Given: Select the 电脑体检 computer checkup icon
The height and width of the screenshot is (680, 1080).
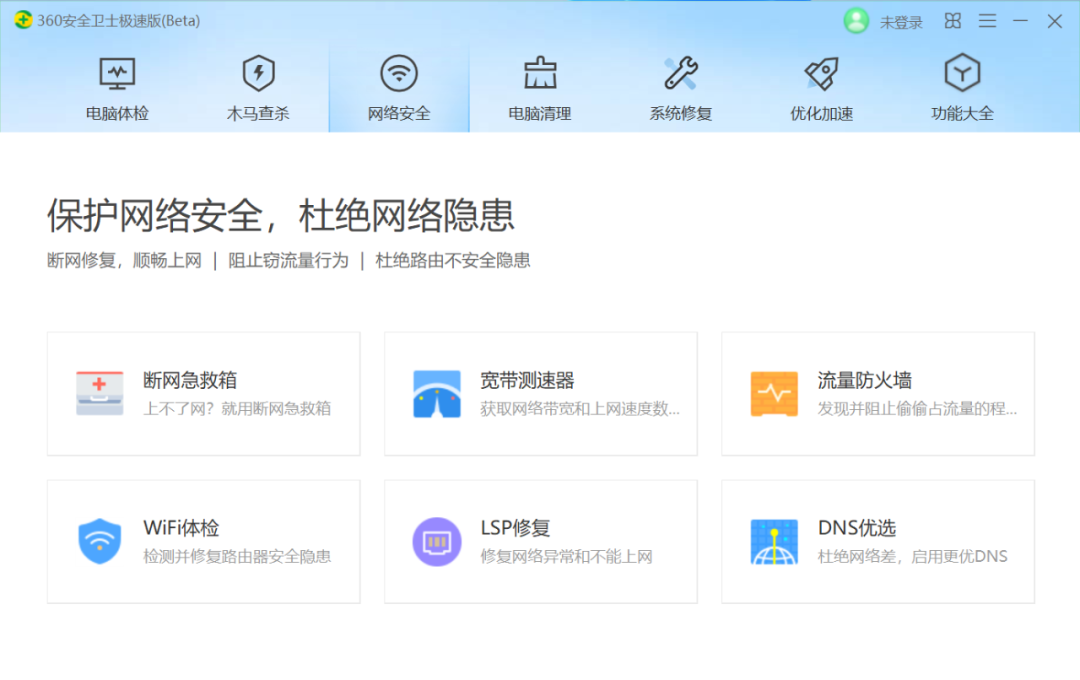Looking at the screenshot, I should 117,72.
